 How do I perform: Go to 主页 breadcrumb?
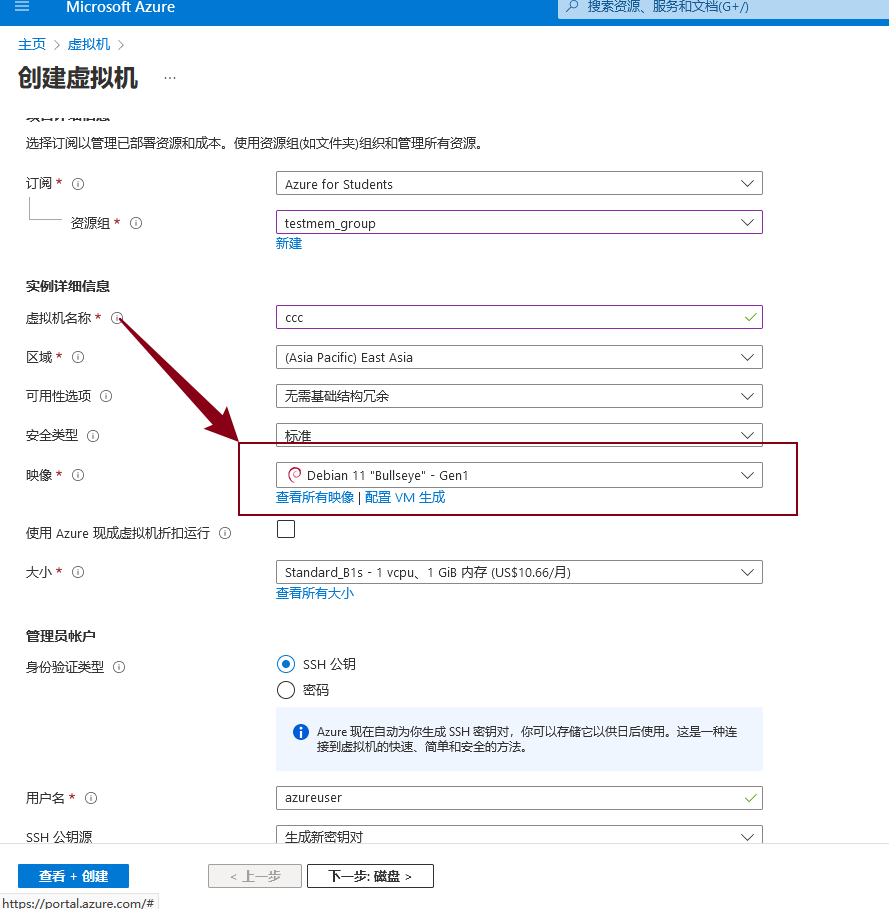coord(32,44)
